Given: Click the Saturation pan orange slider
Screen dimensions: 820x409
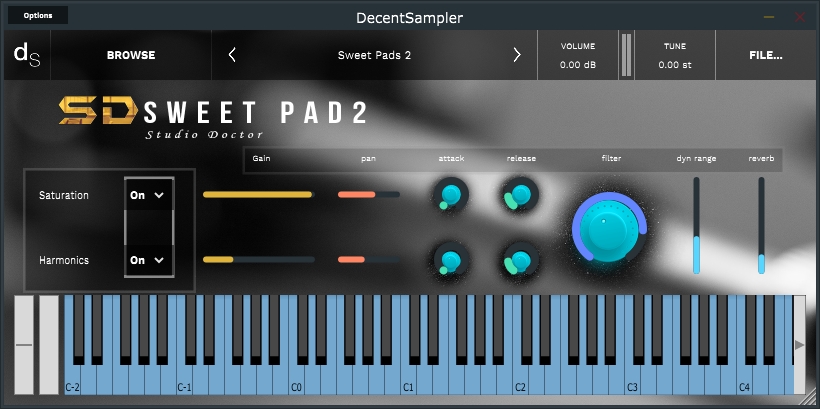Looking at the screenshot, I should tap(369, 195).
